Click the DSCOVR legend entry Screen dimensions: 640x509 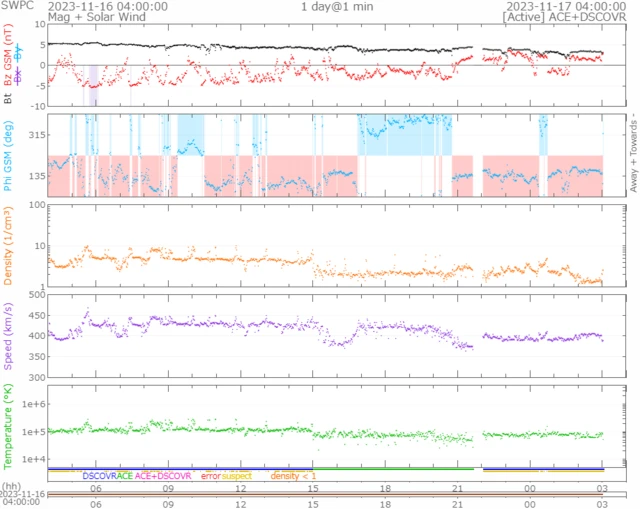pos(100,476)
